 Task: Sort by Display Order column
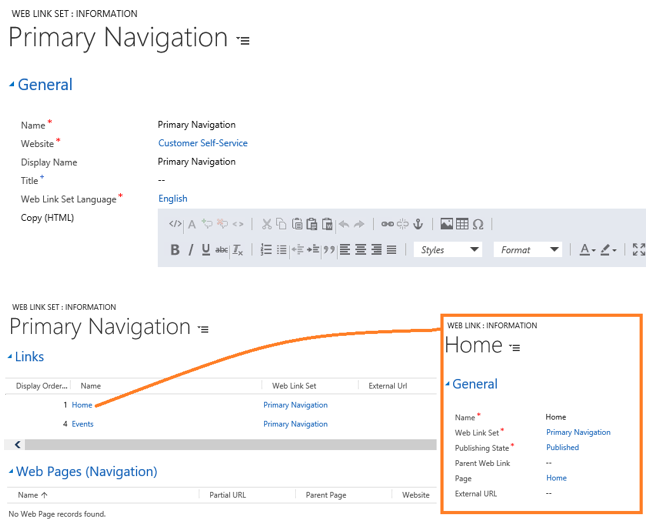pyautogui.click(x=41, y=386)
